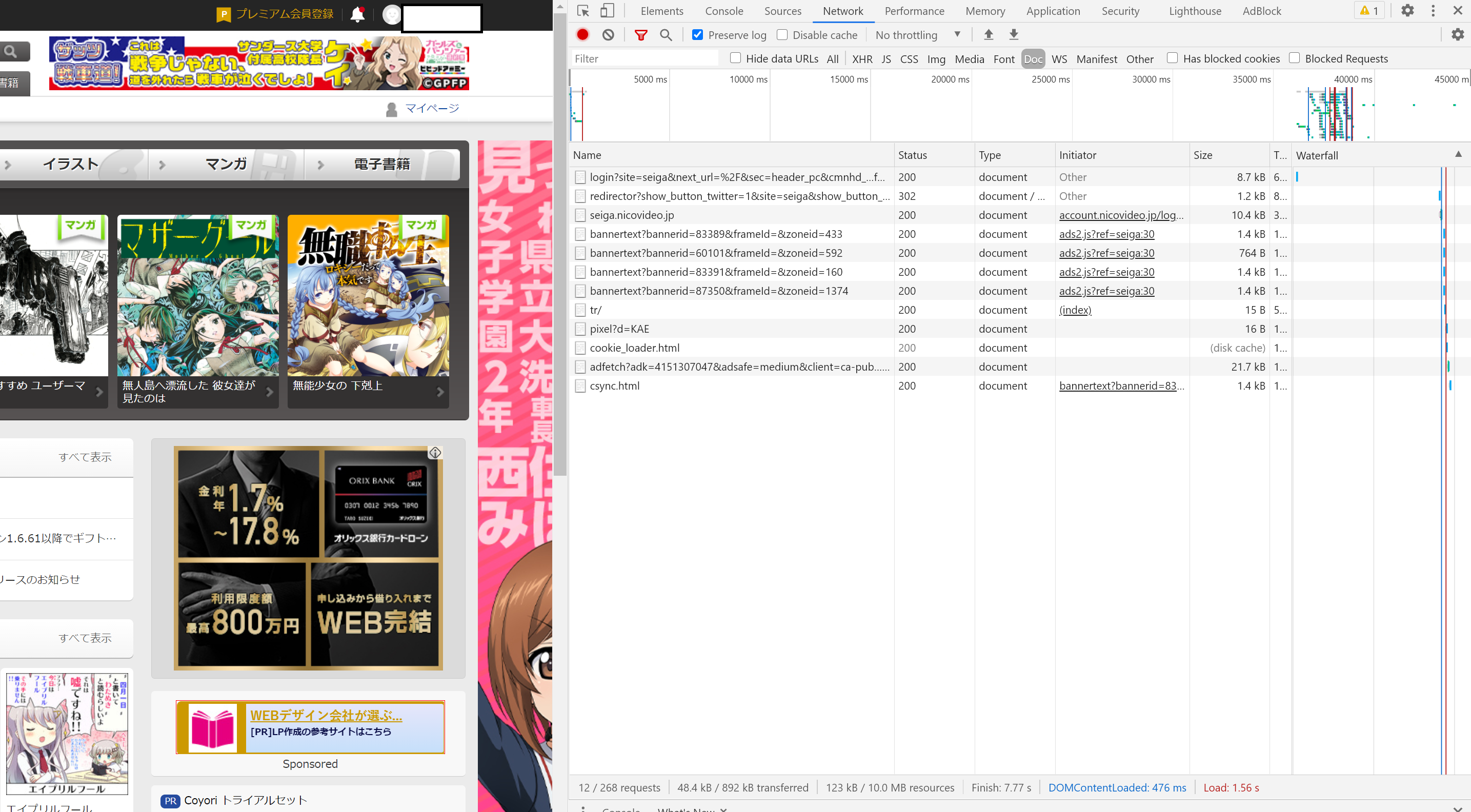Select the inspect element cursor tool
Image resolution: width=1471 pixels, height=812 pixels.
(x=582, y=10)
